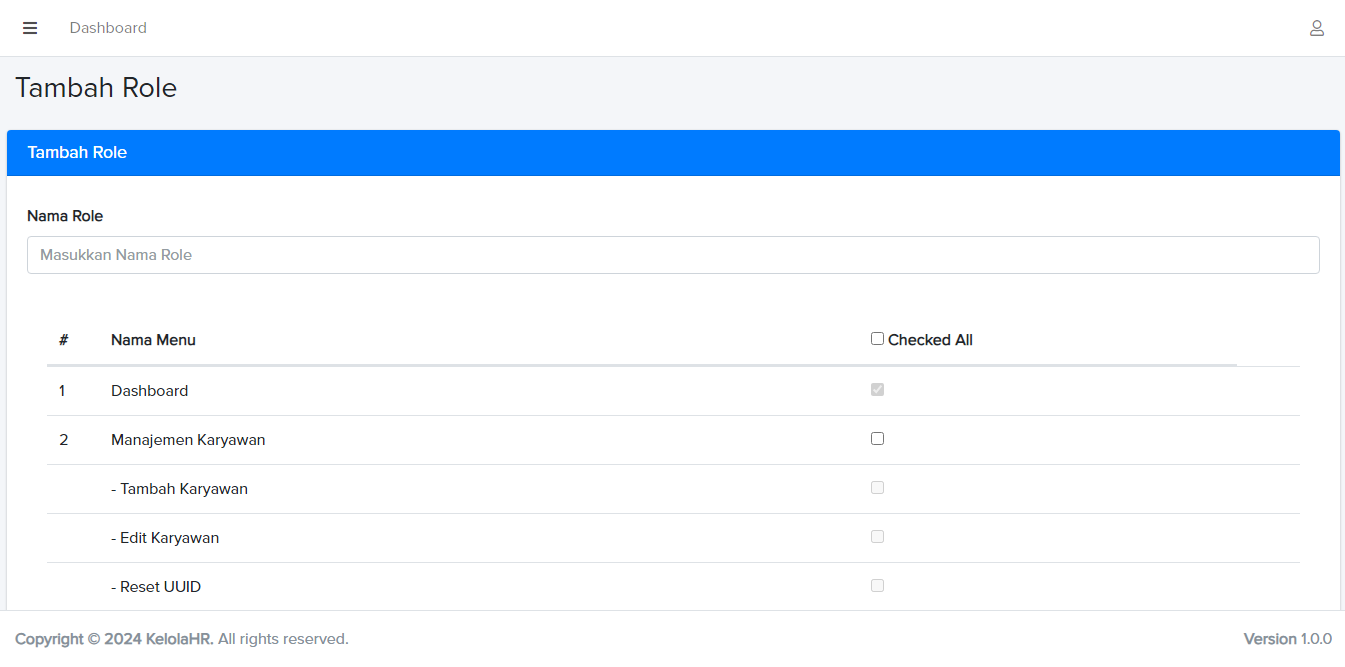
Task: Click the Nama Menu column header
Action: [153, 340]
